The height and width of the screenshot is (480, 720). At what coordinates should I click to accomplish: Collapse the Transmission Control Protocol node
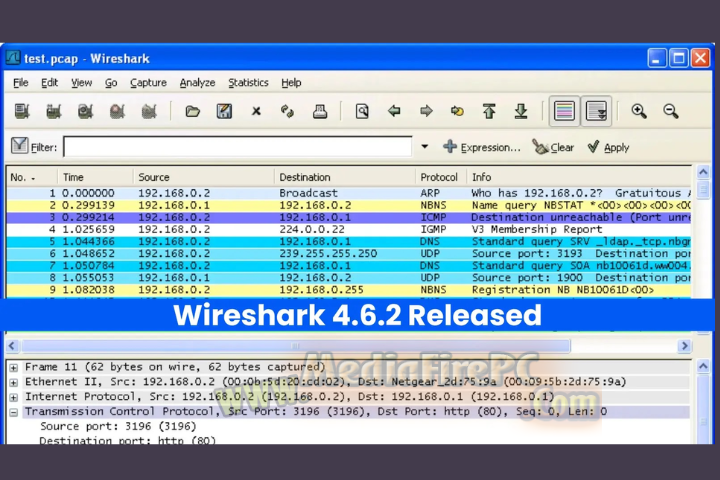click(14, 412)
